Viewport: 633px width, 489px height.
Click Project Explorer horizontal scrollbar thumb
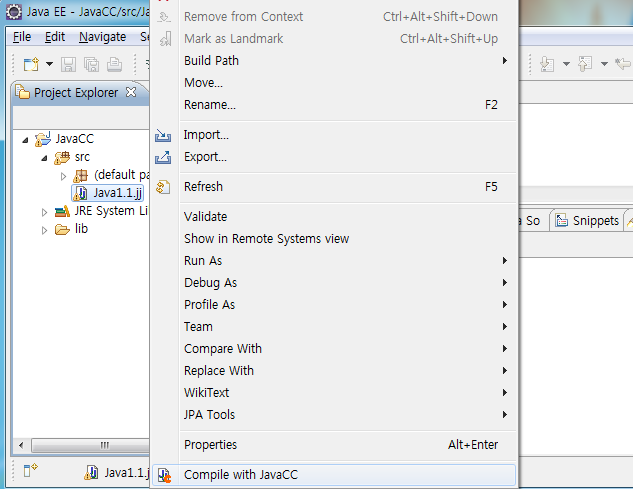[x=90, y=445]
